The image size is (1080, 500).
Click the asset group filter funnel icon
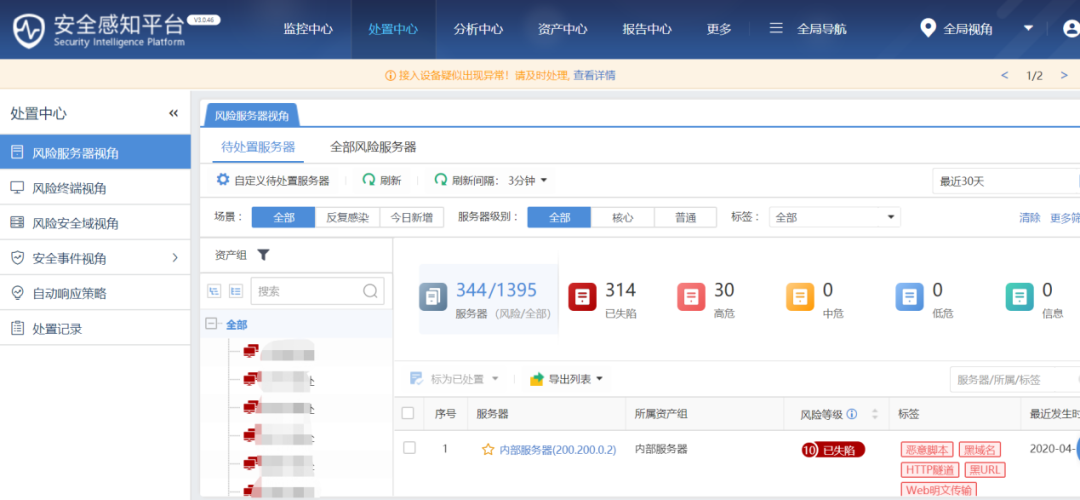point(263,255)
